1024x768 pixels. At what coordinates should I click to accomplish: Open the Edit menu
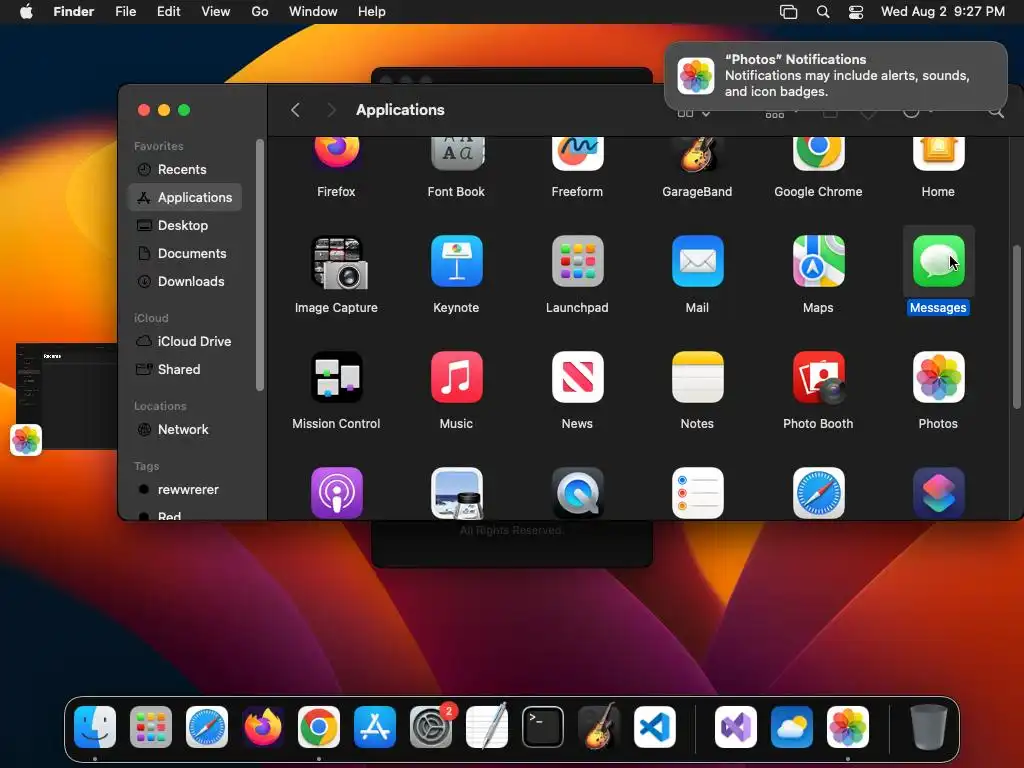tap(168, 12)
